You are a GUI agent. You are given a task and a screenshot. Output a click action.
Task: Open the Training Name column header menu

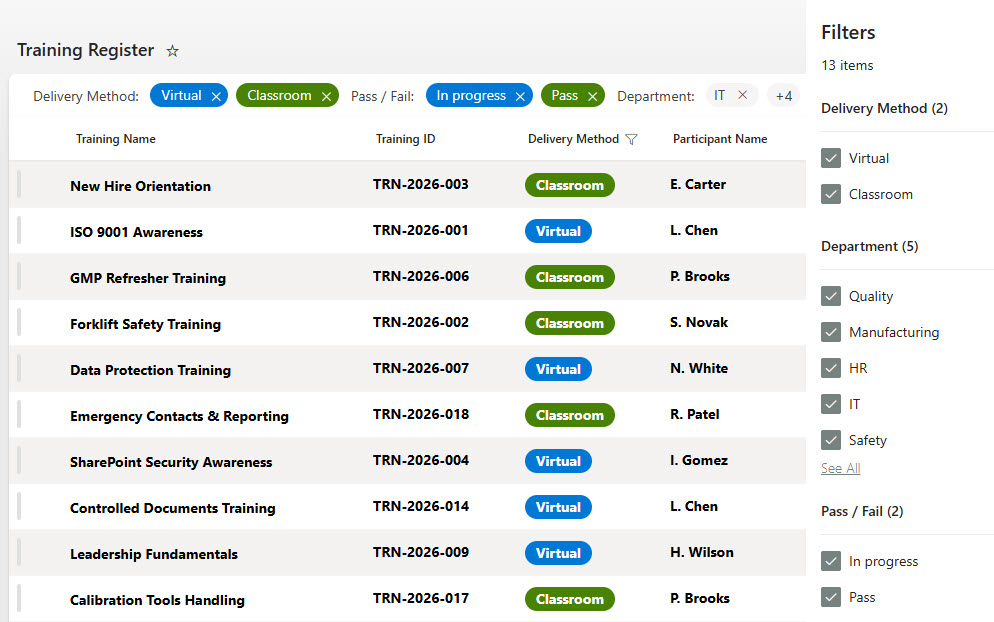116,139
